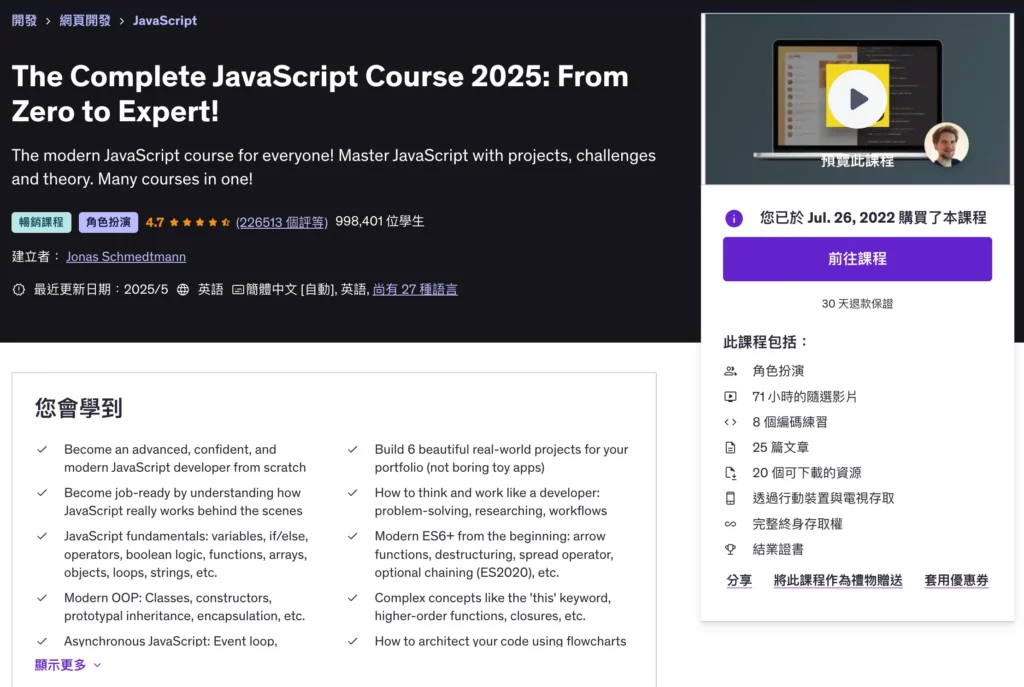Screen dimensions: 1024x687
Task: Click the purple info icon beside purchase date
Action: tap(734, 218)
